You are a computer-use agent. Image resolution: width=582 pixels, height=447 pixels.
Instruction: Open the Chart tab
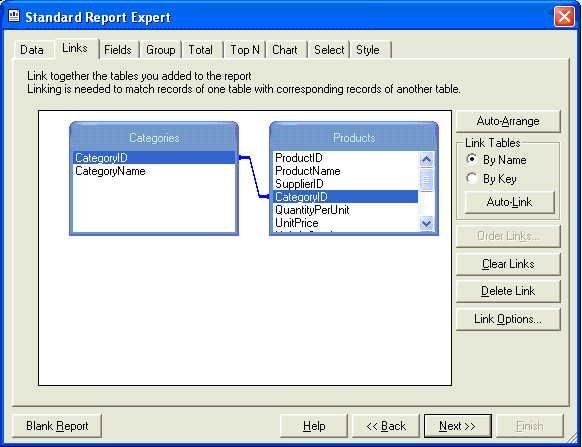[285, 50]
